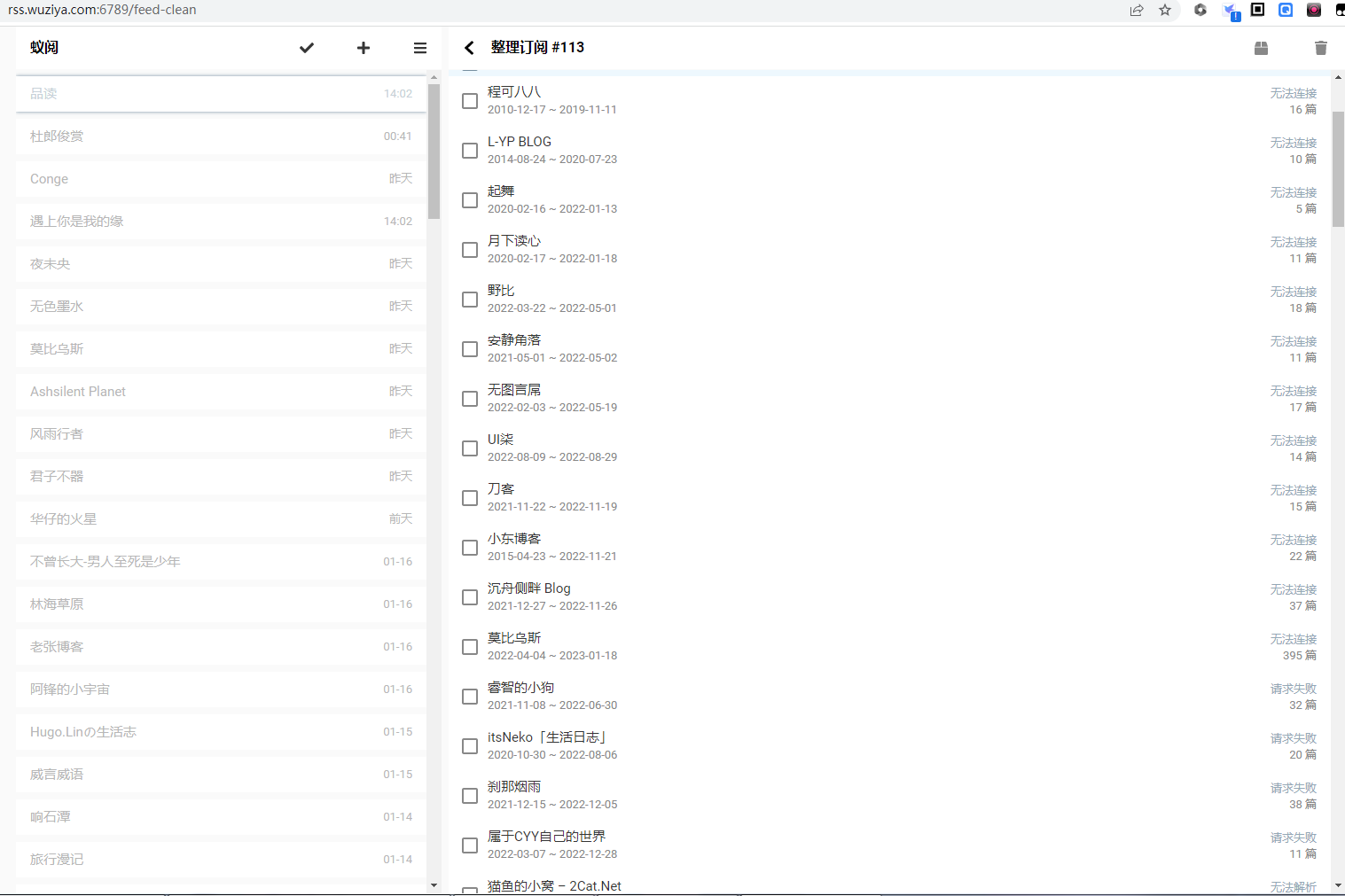This screenshot has width=1345, height=896.
Task: Open the 杜郎俊赏 feed in sidebar
Action: (x=57, y=136)
